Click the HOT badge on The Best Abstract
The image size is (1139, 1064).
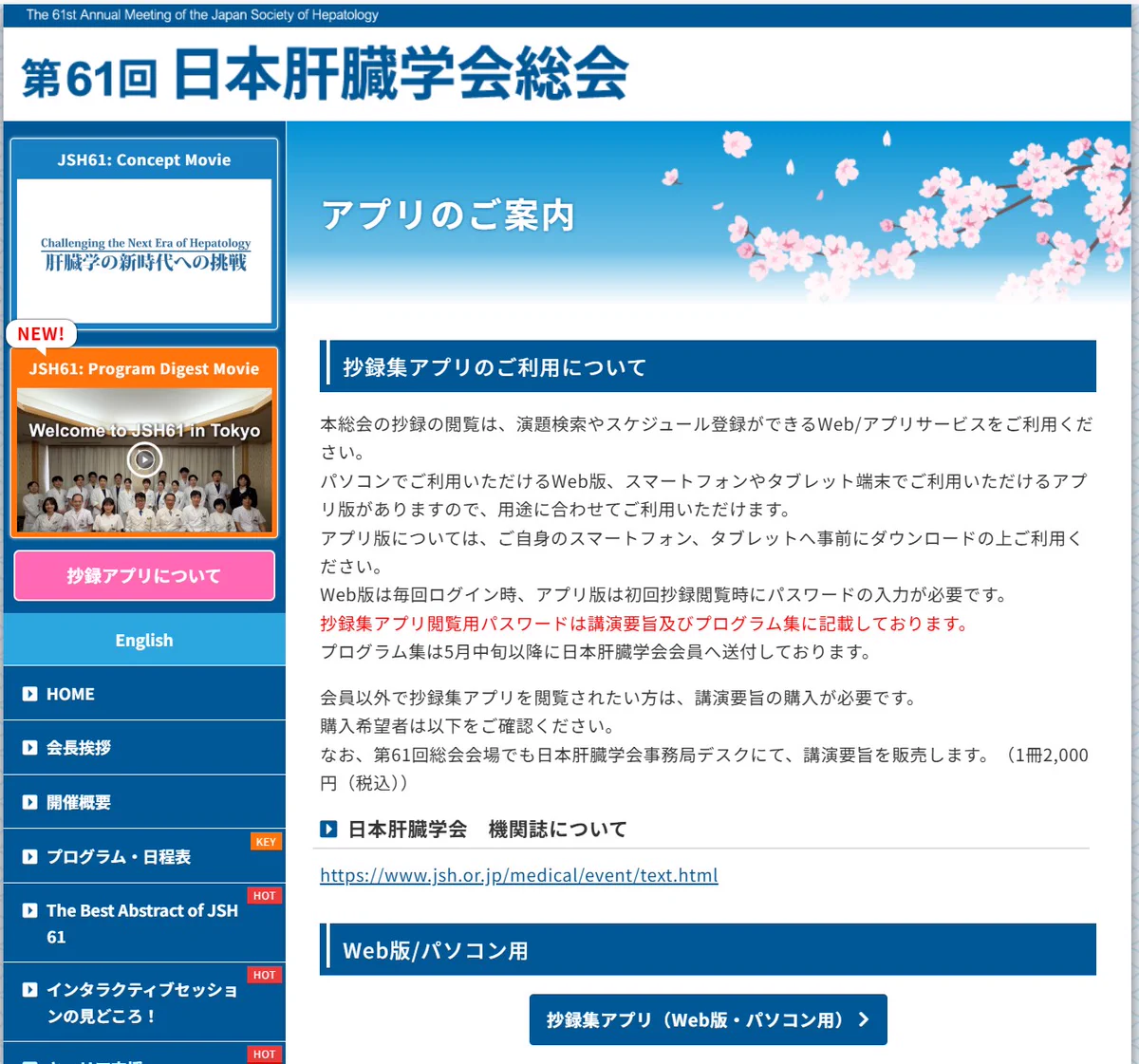[x=265, y=895]
